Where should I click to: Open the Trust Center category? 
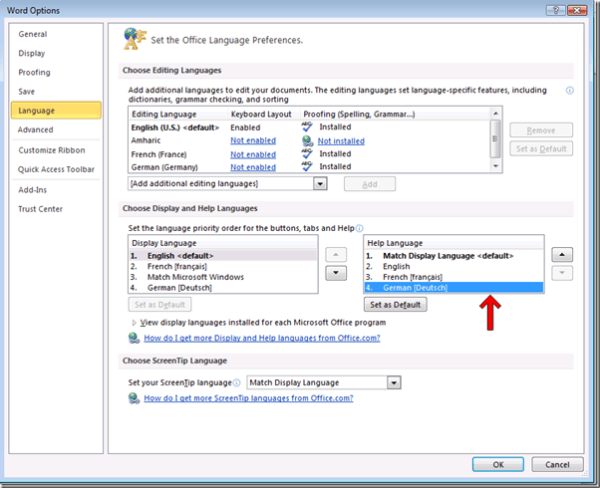tap(56, 209)
